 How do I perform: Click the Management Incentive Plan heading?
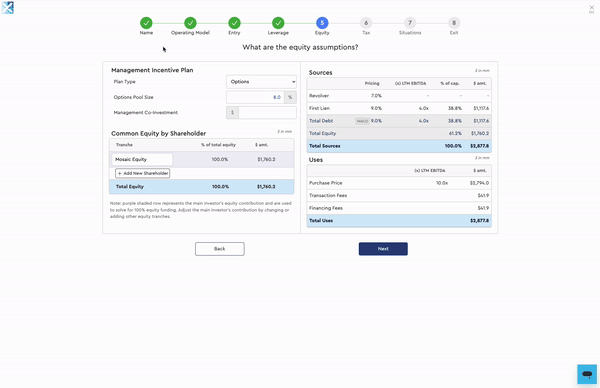(x=152, y=70)
